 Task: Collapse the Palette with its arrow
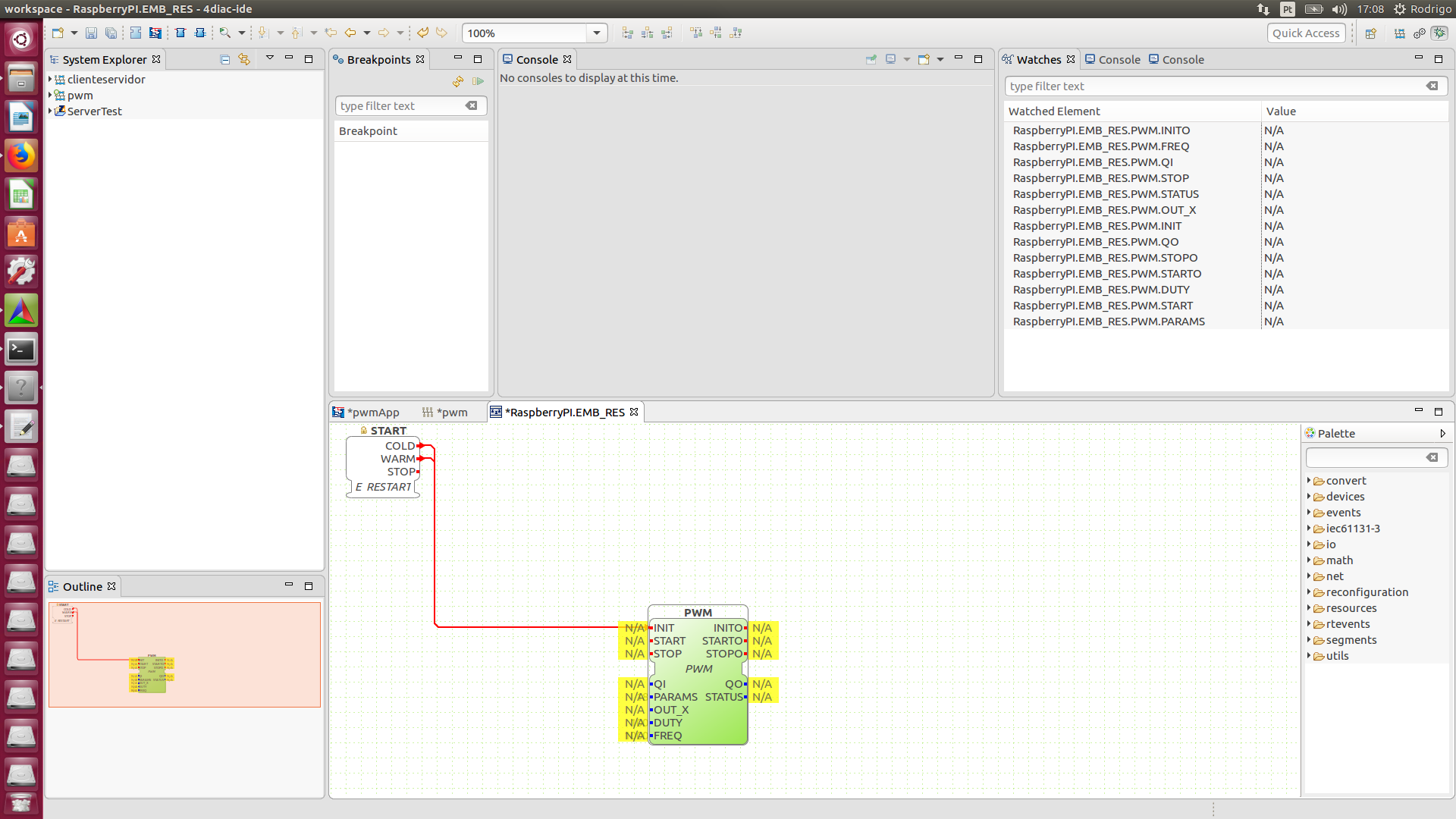[x=1442, y=433]
